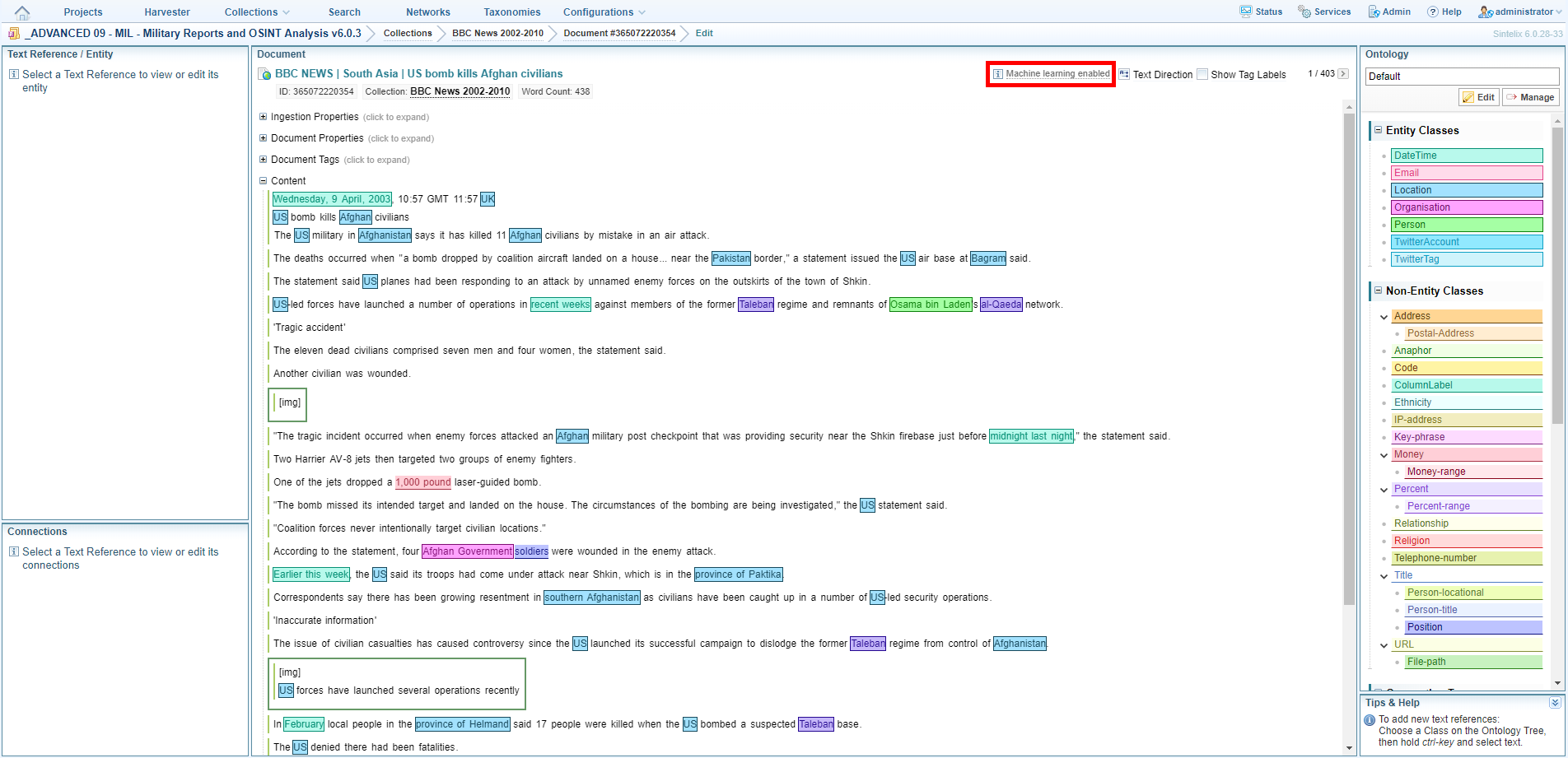Click the Machine learning enabled info icon
The image size is (1568, 758).
[998, 74]
